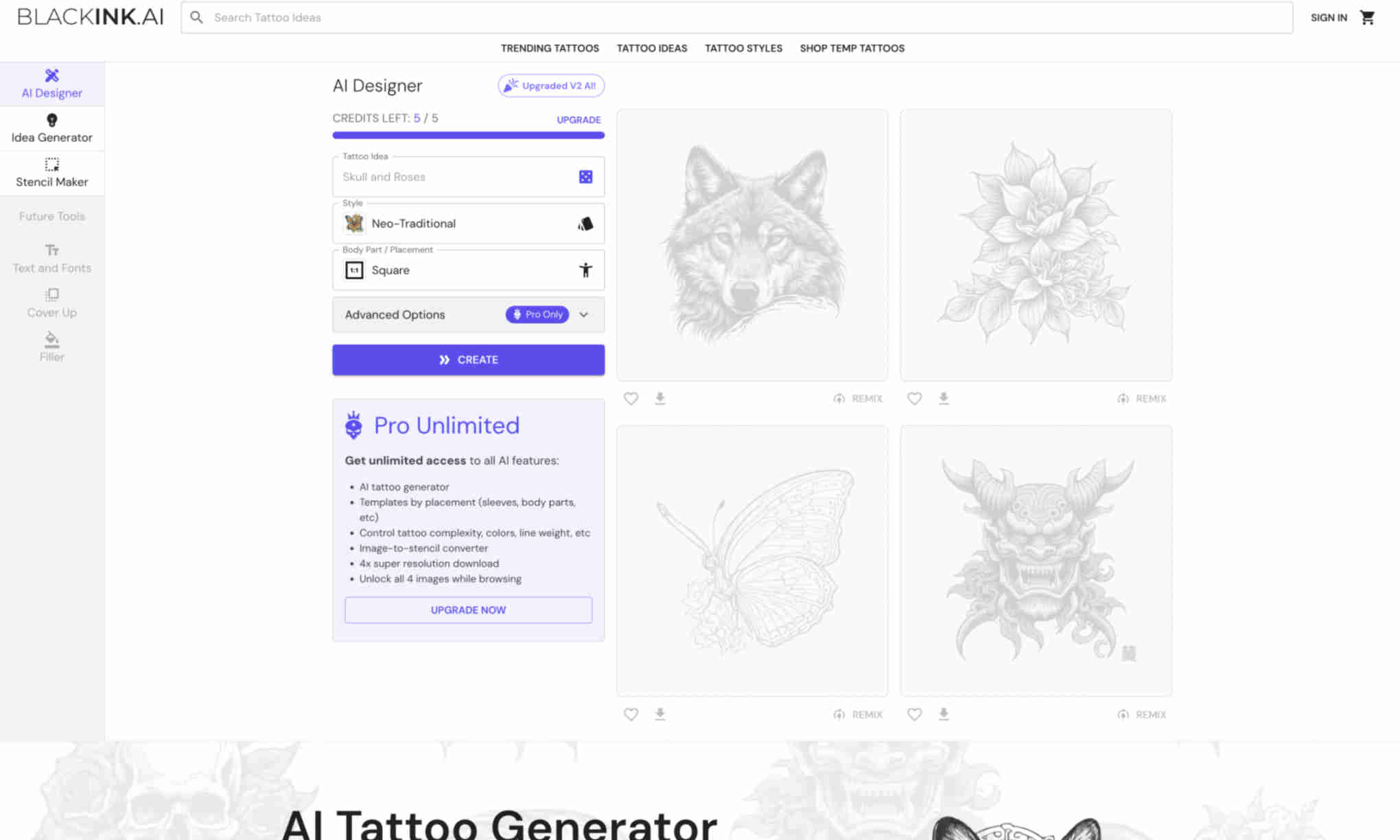Viewport: 1400px width, 840px height.
Task: Click the cart icon in the top navigation
Action: (x=1368, y=17)
